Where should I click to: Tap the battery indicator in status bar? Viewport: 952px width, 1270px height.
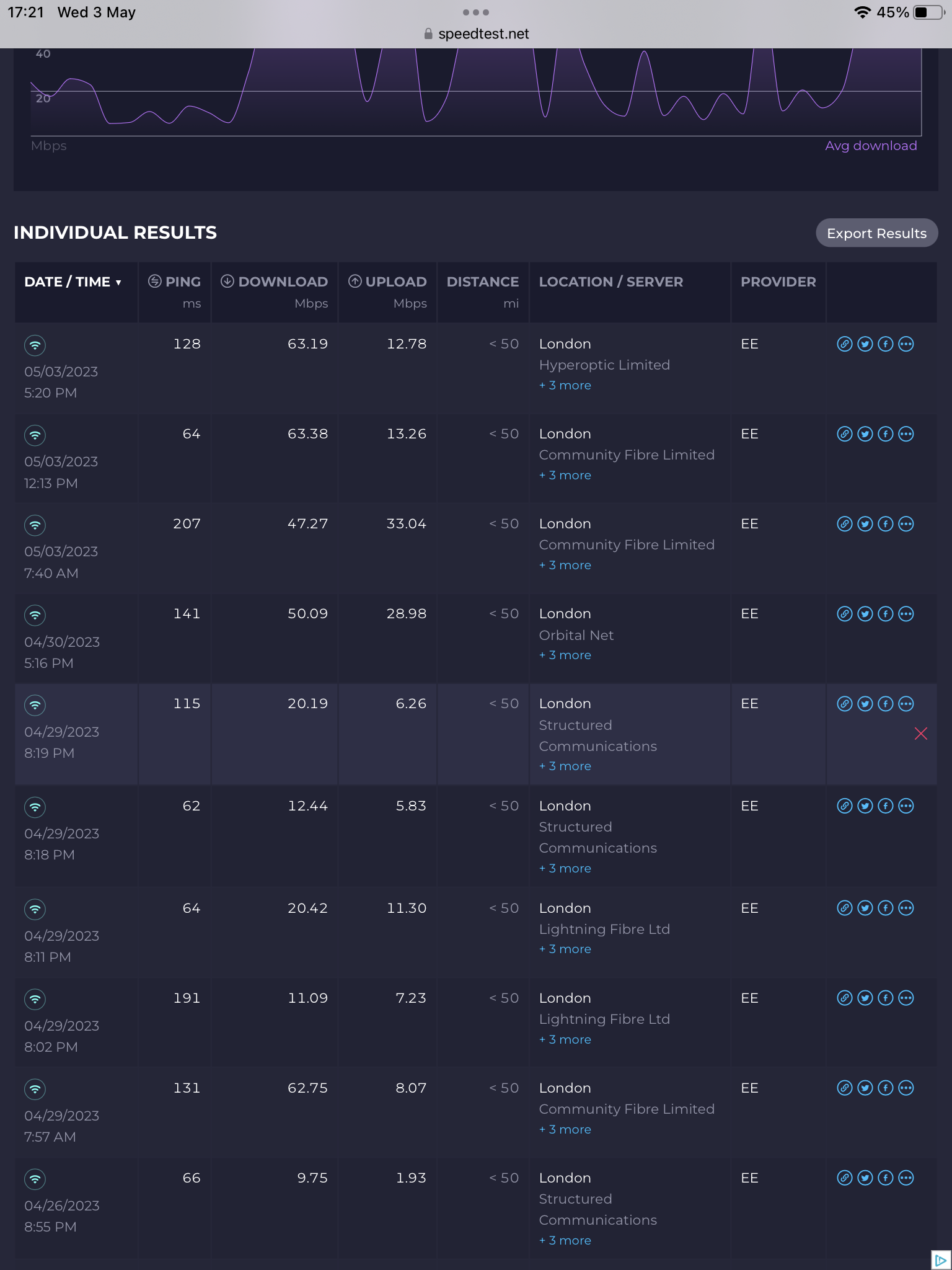[x=929, y=12]
